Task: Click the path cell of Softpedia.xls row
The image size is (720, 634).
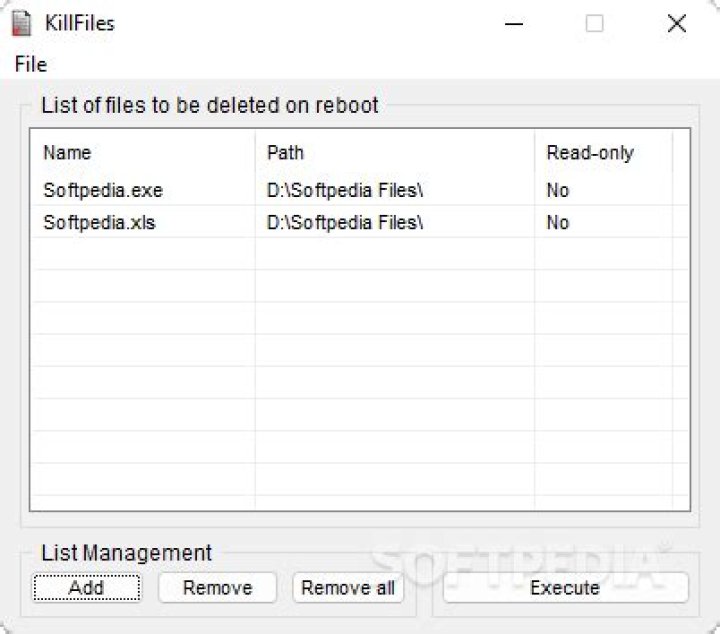Action: pos(345,222)
